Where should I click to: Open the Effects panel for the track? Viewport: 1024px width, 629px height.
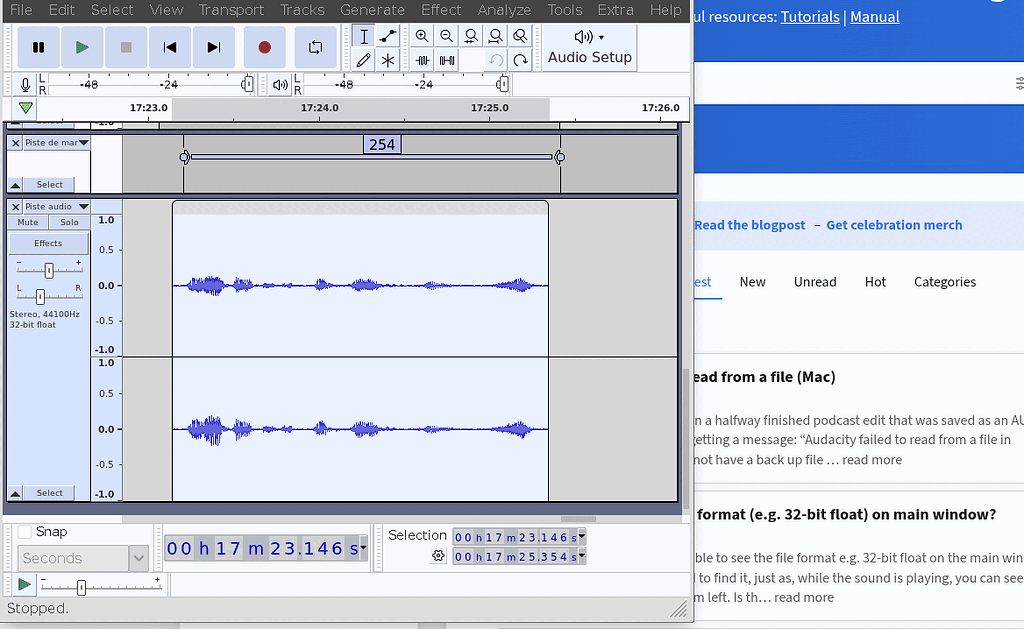48,242
